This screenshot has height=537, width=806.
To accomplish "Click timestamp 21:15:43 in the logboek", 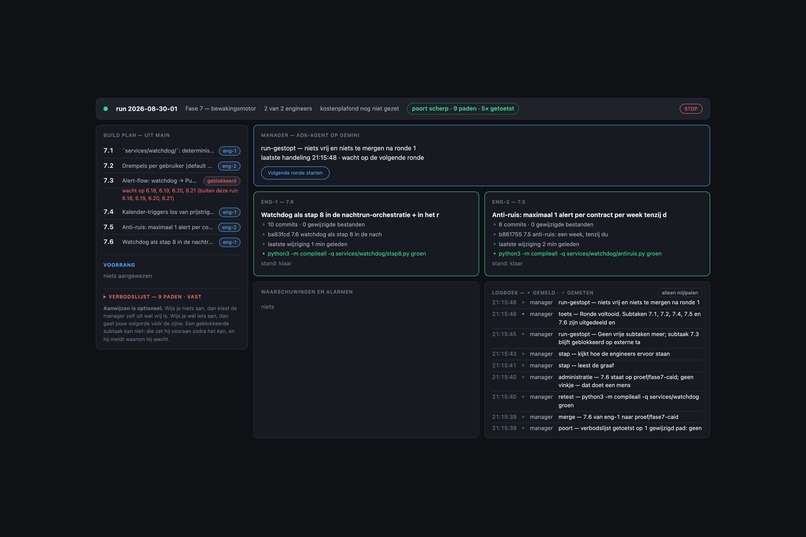I will click(x=504, y=354).
